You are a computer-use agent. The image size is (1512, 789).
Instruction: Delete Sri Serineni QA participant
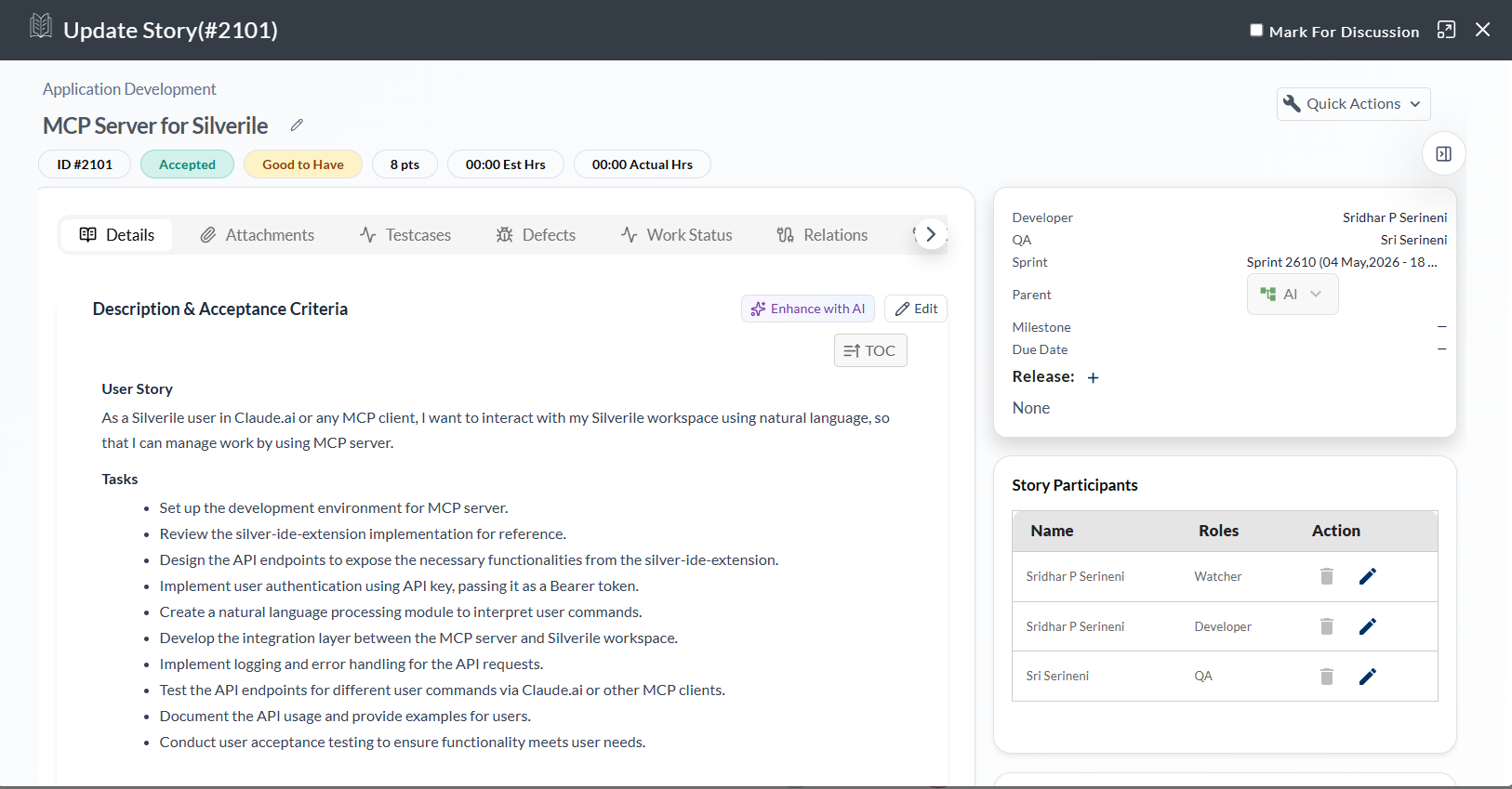point(1327,677)
